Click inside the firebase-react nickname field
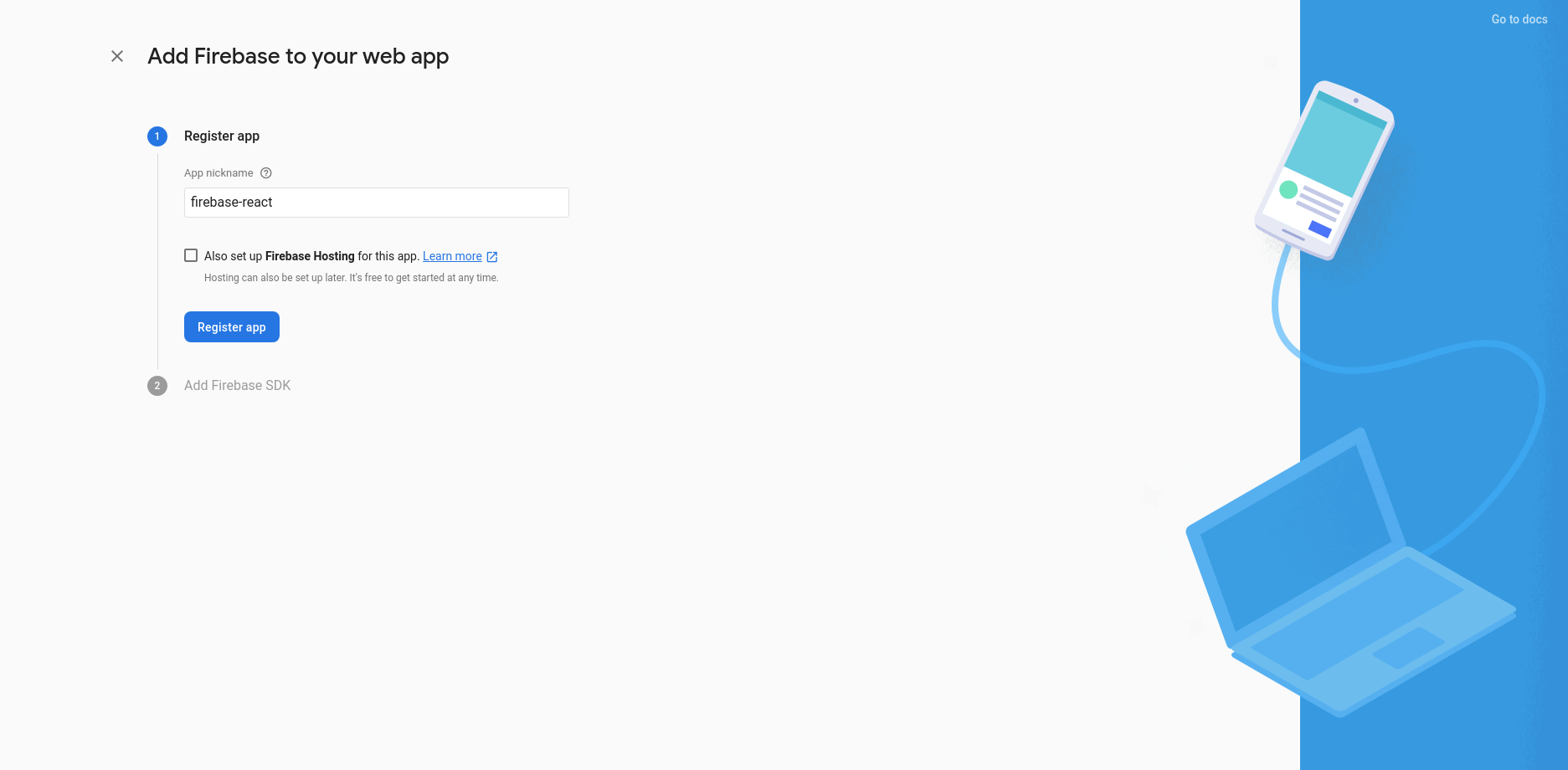1568x770 pixels. [376, 202]
